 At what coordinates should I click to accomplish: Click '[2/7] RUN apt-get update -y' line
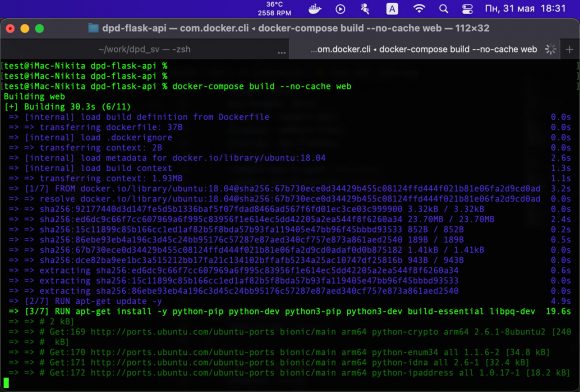(x=85, y=301)
